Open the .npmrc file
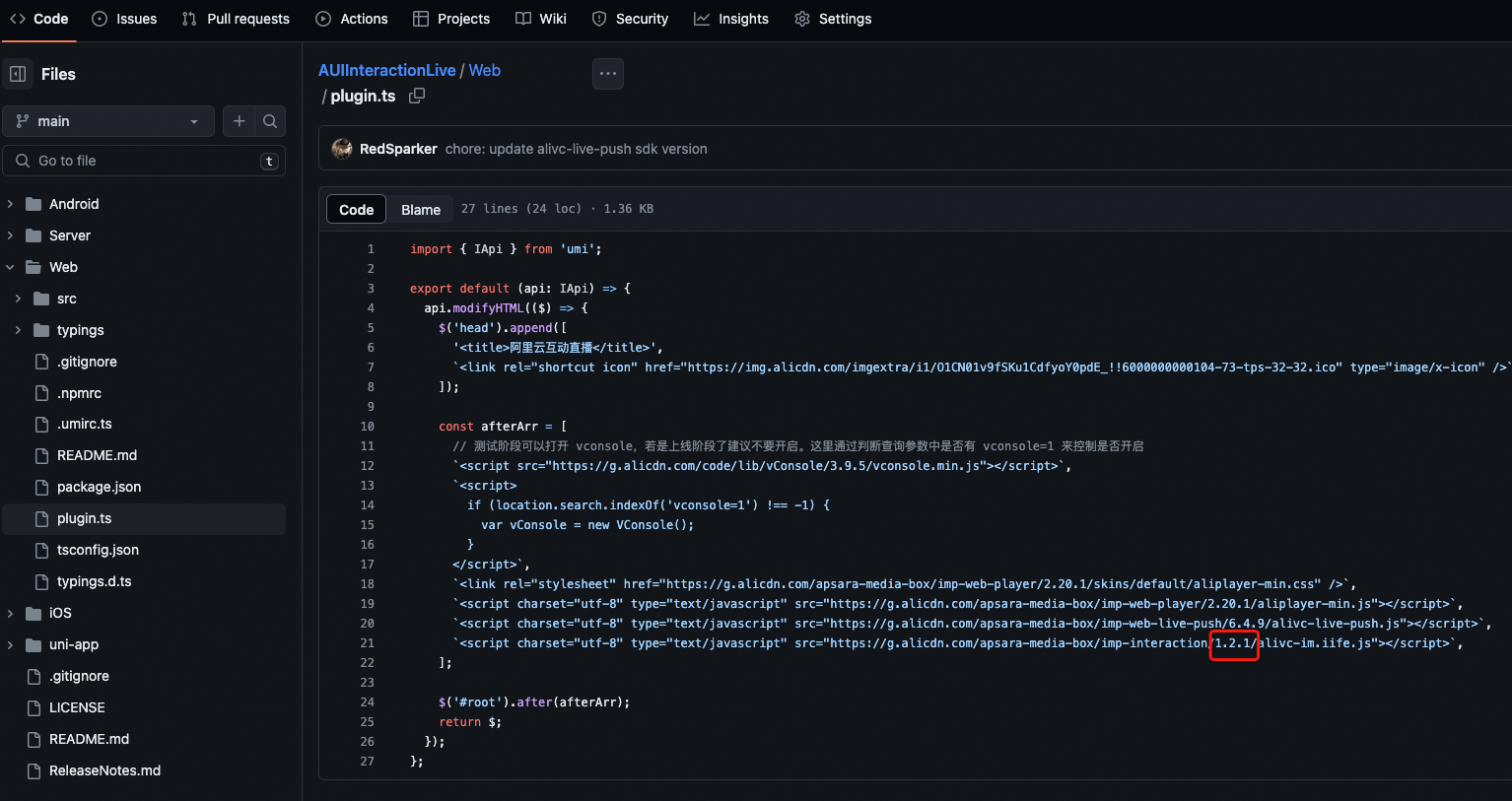 (x=79, y=393)
